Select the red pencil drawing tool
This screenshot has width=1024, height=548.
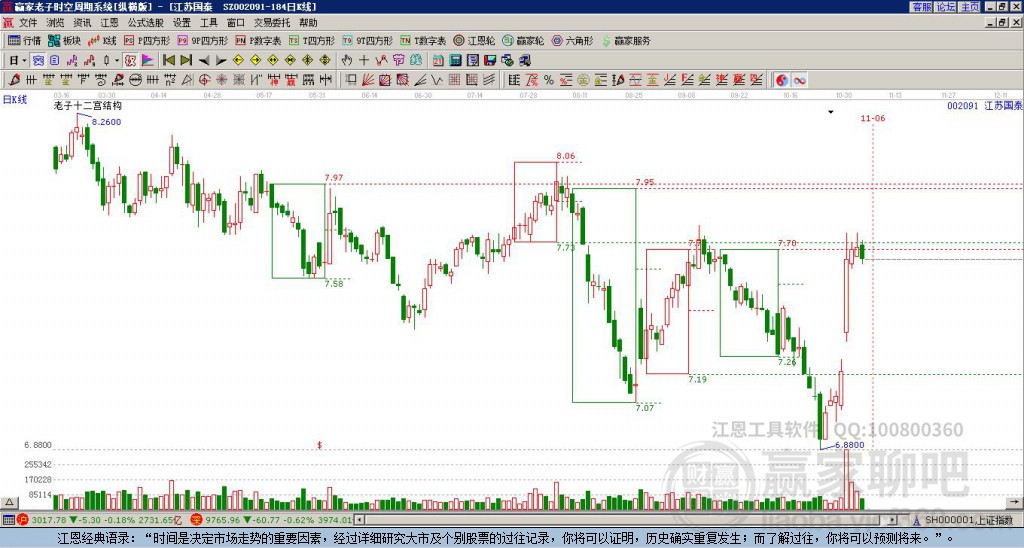13,80
